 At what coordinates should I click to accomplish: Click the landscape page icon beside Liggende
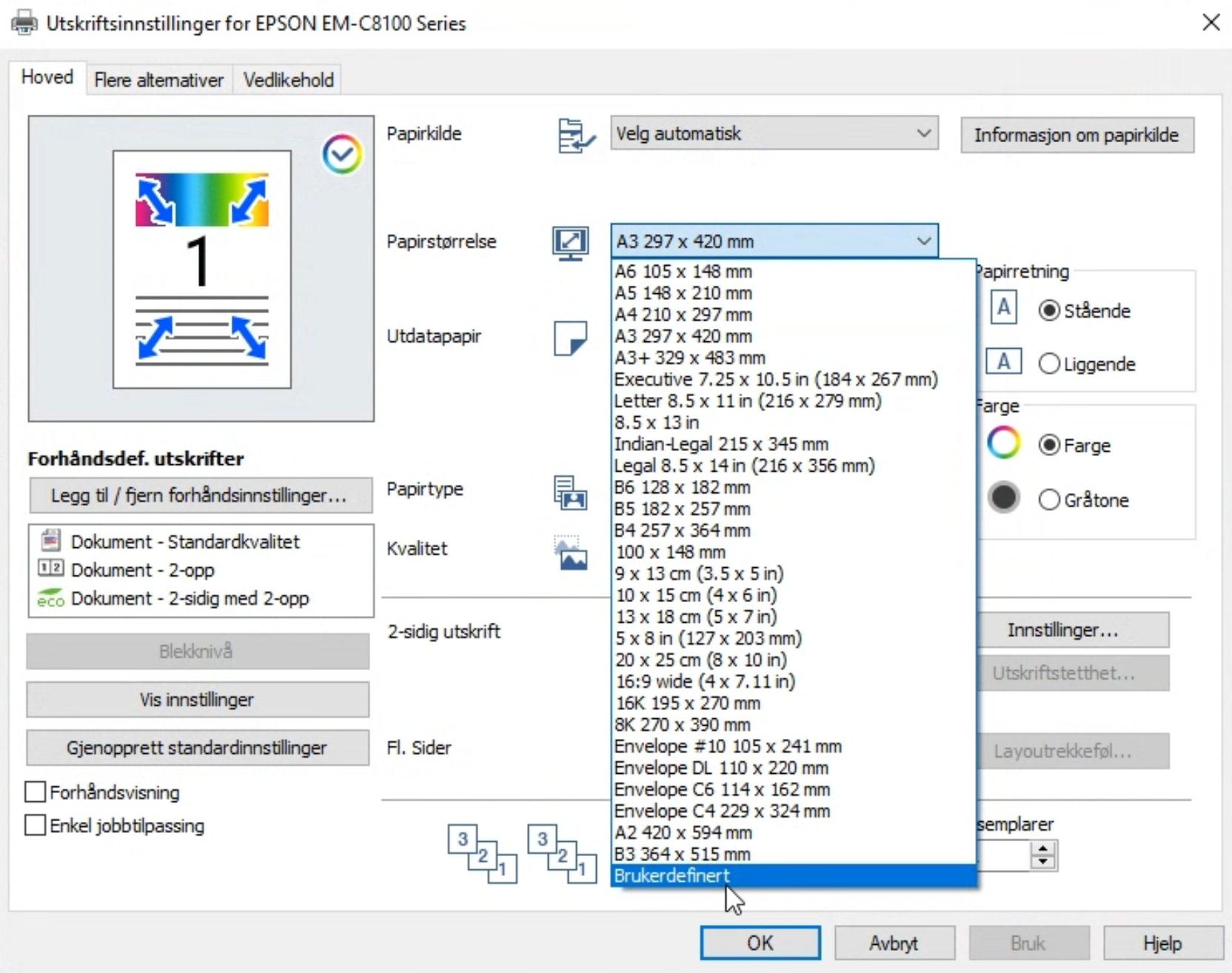pyautogui.click(x=1003, y=361)
